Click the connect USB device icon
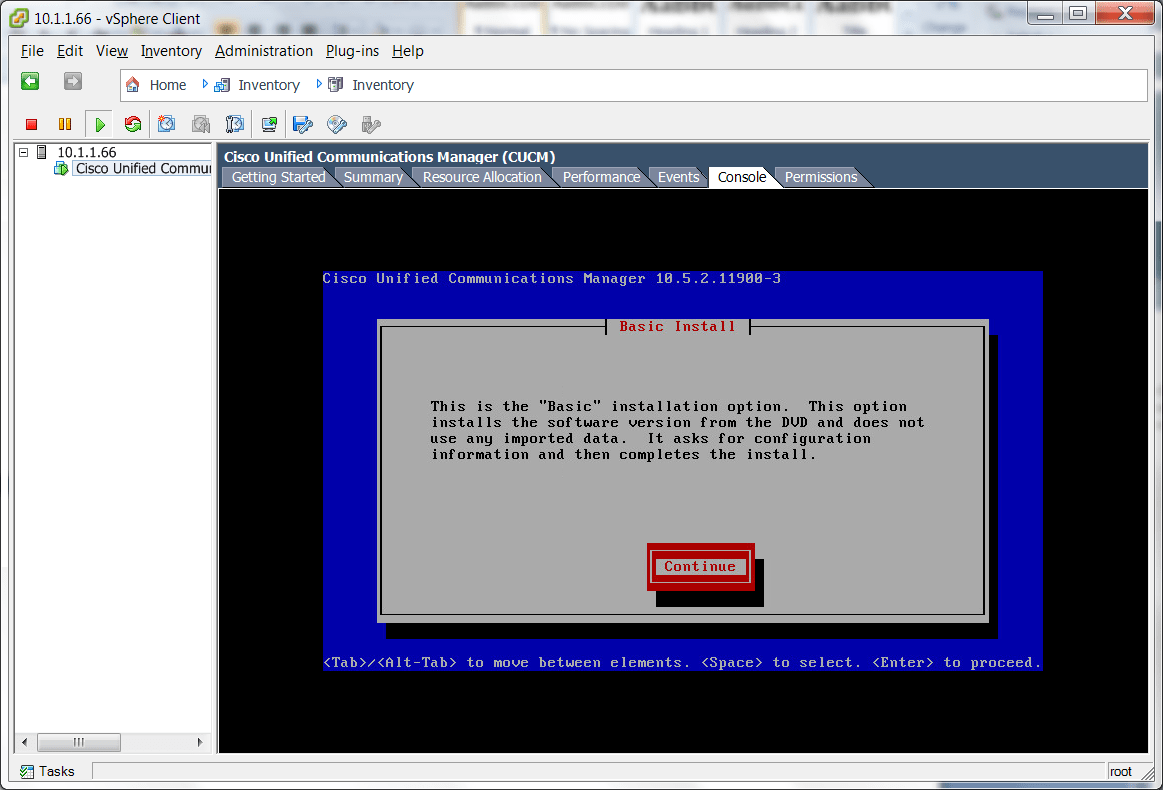The image size is (1163, 790). tap(371, 124)
